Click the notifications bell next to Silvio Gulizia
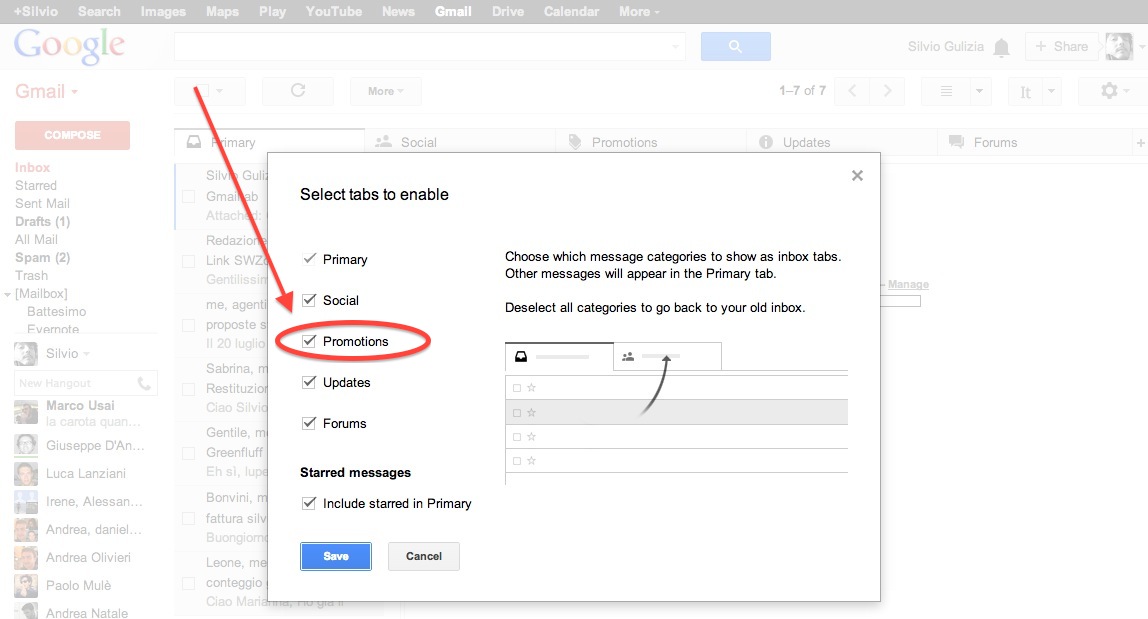This screenshot has width=1148, height=619. click(x=1002, y=46)
